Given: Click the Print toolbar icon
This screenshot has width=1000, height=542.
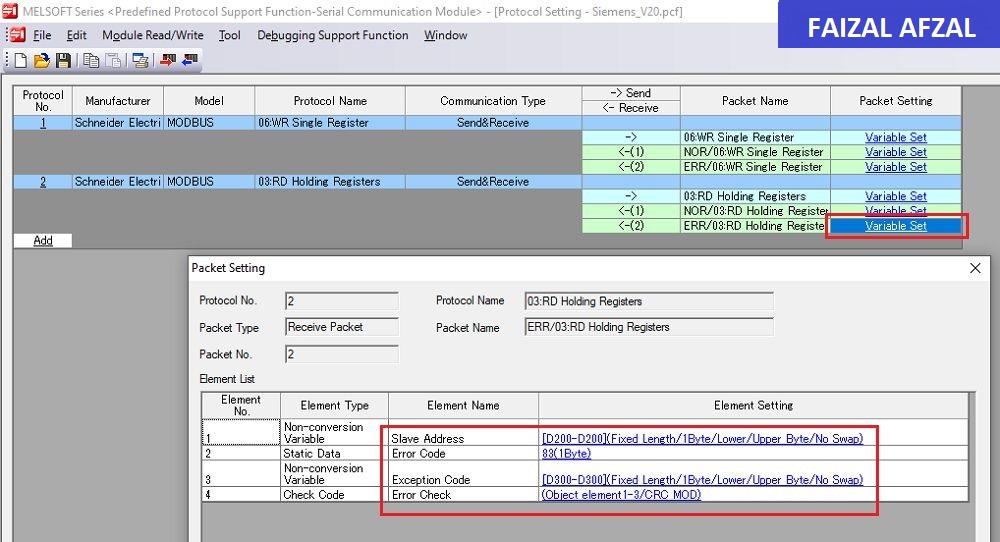Looking at the screenshot, I should click(140, 61).
